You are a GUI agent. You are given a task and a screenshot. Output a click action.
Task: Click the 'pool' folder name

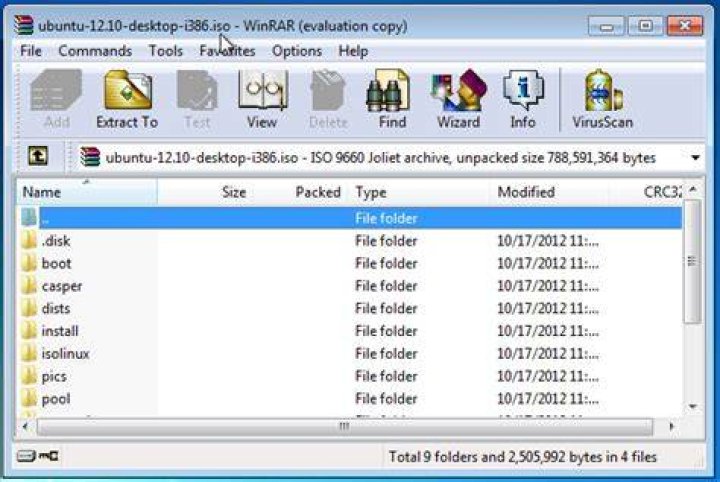coord(56,398)
